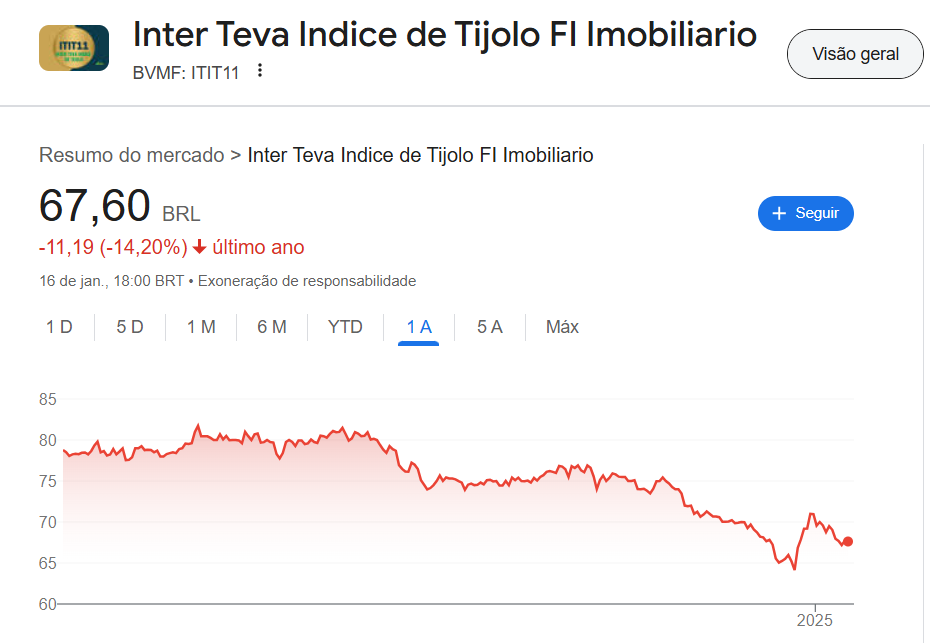930x643 pixels.
Task: Click the 67,60 BRL price value
Action: coord(95,206)
